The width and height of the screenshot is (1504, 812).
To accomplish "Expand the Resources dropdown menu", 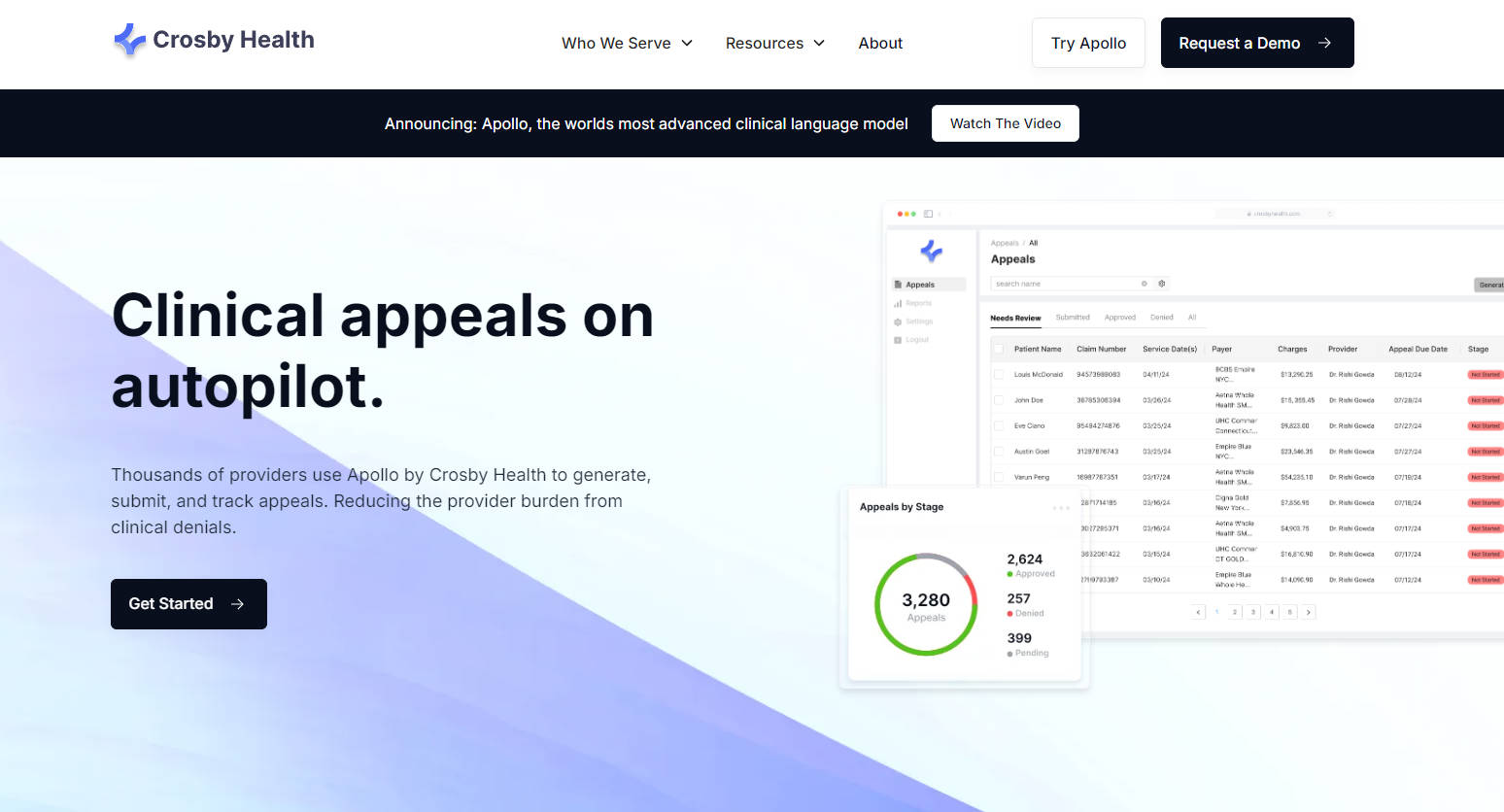I will tap(774, 43).
